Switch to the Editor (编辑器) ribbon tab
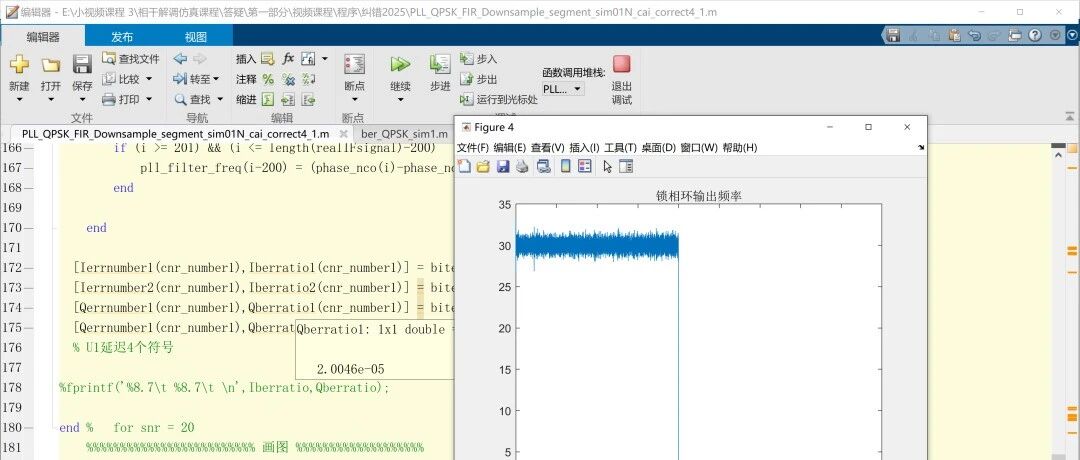 (43, 37)
